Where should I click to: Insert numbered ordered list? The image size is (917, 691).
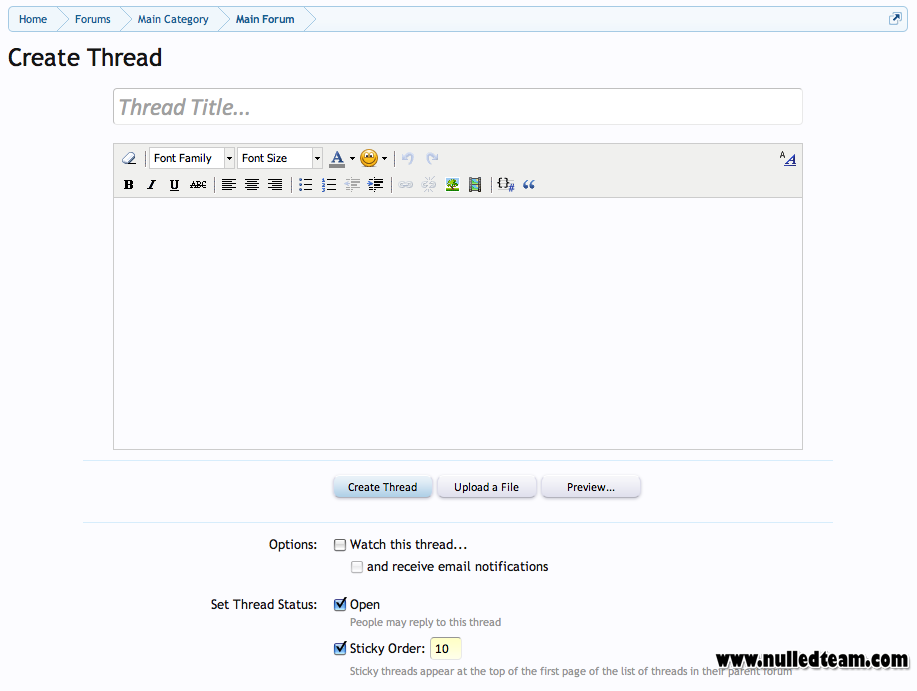tap(329, 185)
